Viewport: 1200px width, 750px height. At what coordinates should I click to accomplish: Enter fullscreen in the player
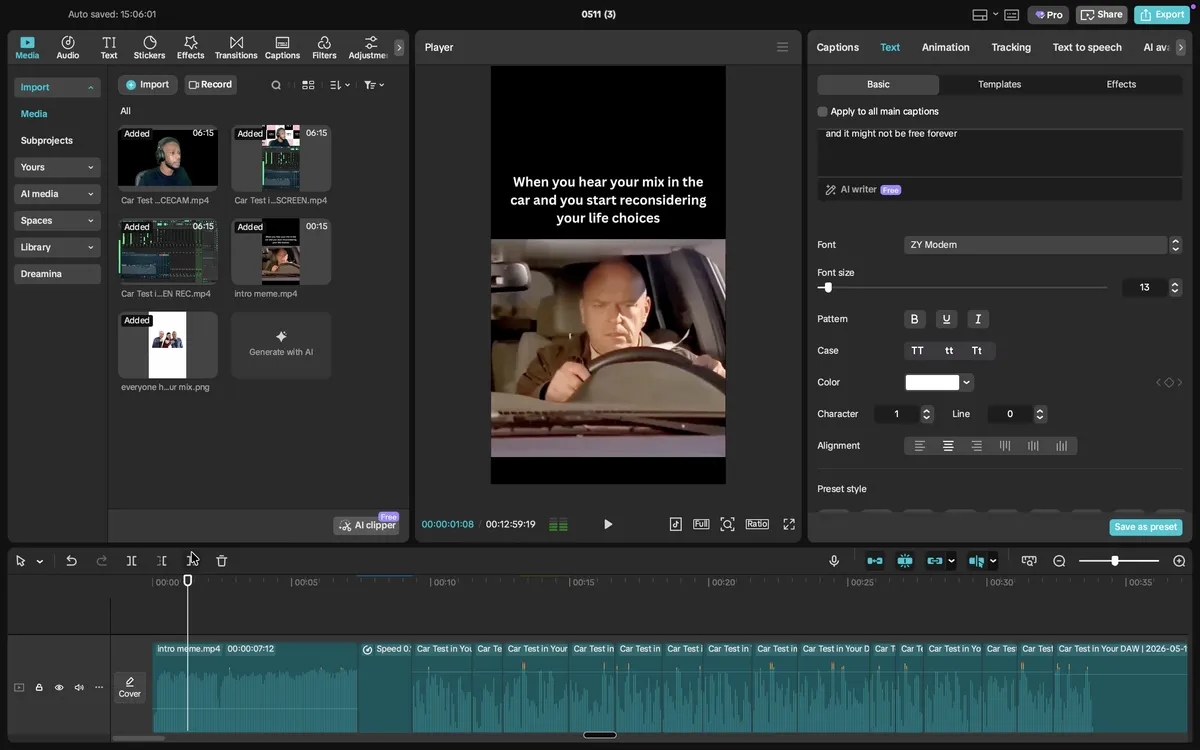[x=789, y=524]
